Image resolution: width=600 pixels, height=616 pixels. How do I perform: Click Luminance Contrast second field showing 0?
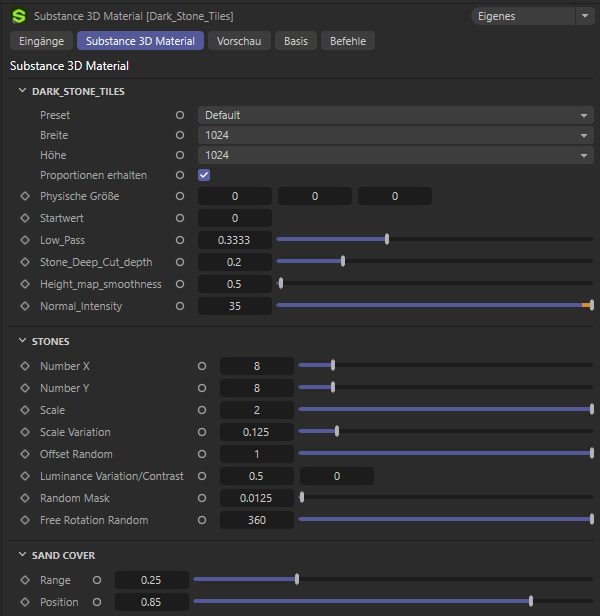pyautogui.click(x=337, y=476)
